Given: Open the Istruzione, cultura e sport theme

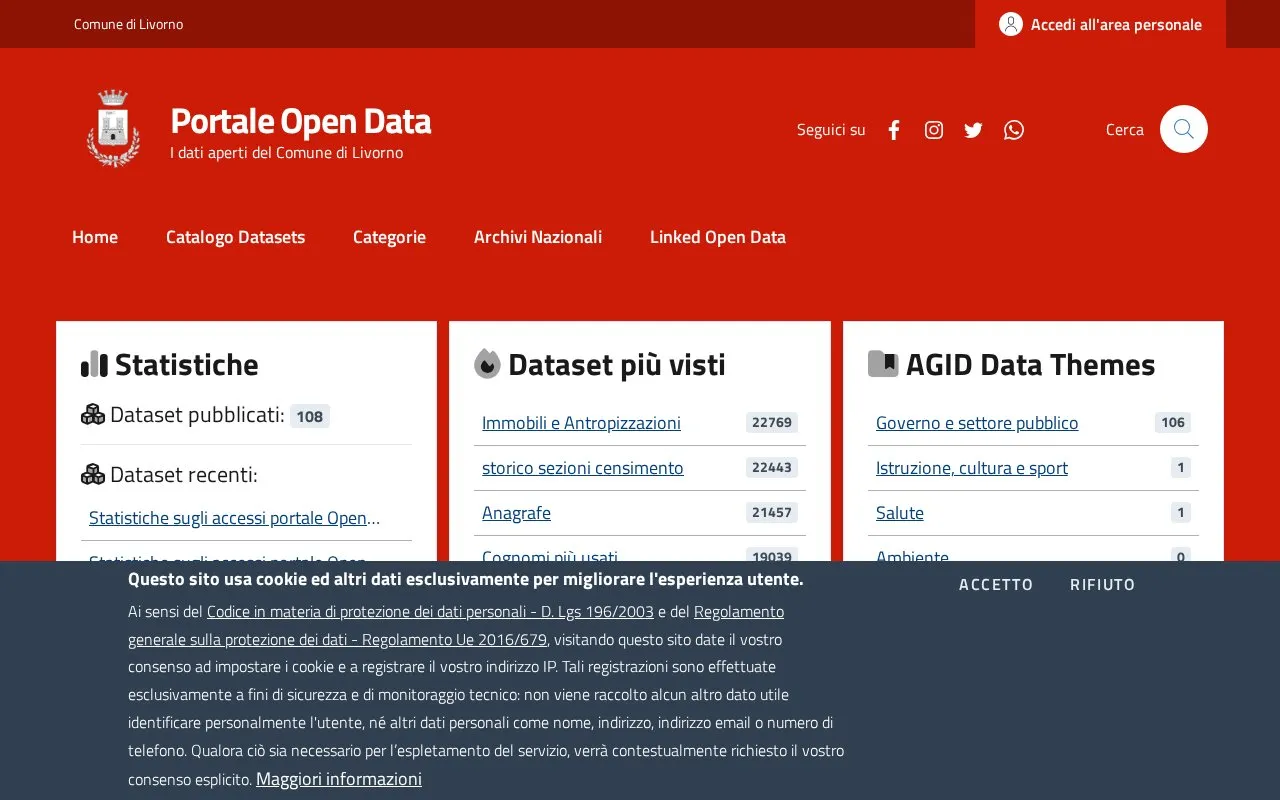Looking at the screenshot, I should coord(972,468).
